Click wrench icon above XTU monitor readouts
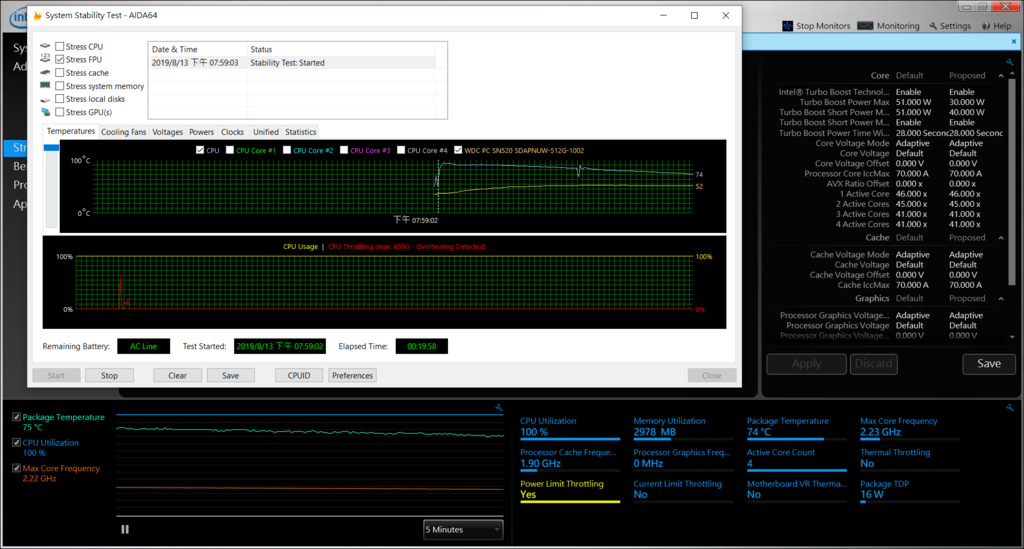 1010,408
